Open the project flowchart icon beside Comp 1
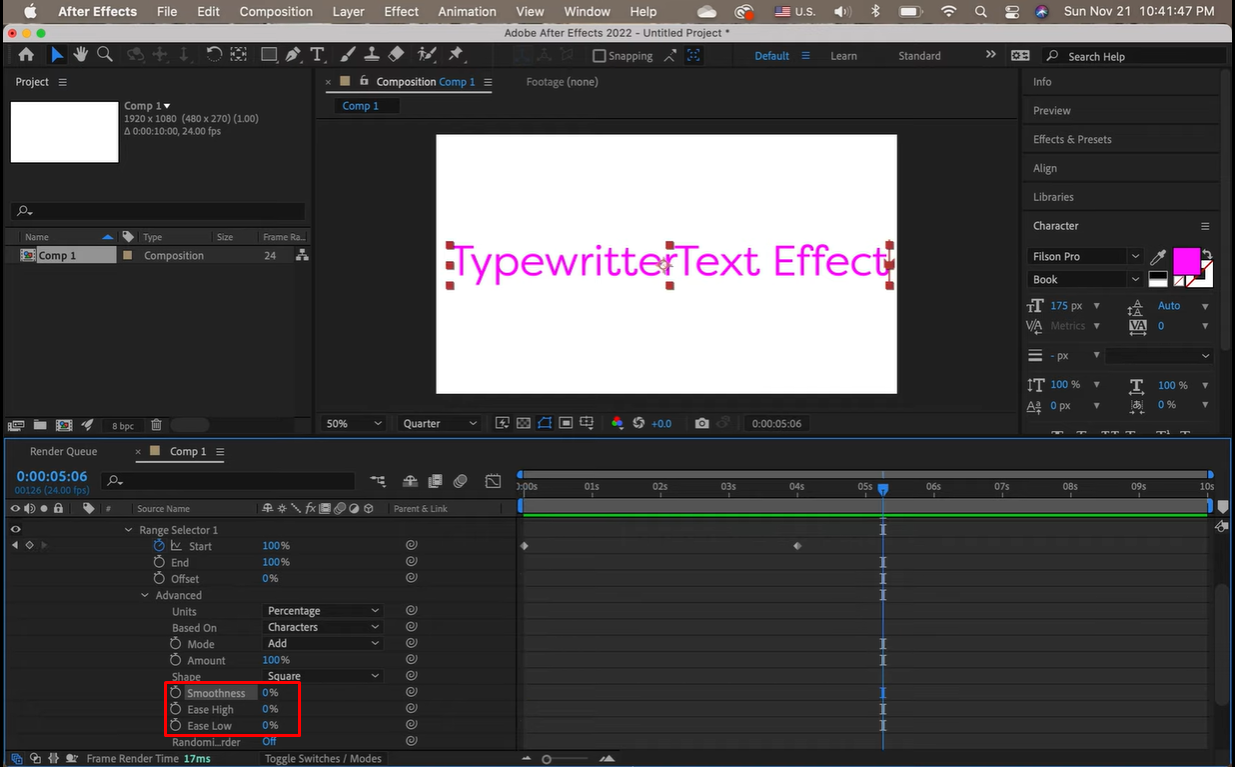Viewport: 1235px width, 767px height. point(302,255)
